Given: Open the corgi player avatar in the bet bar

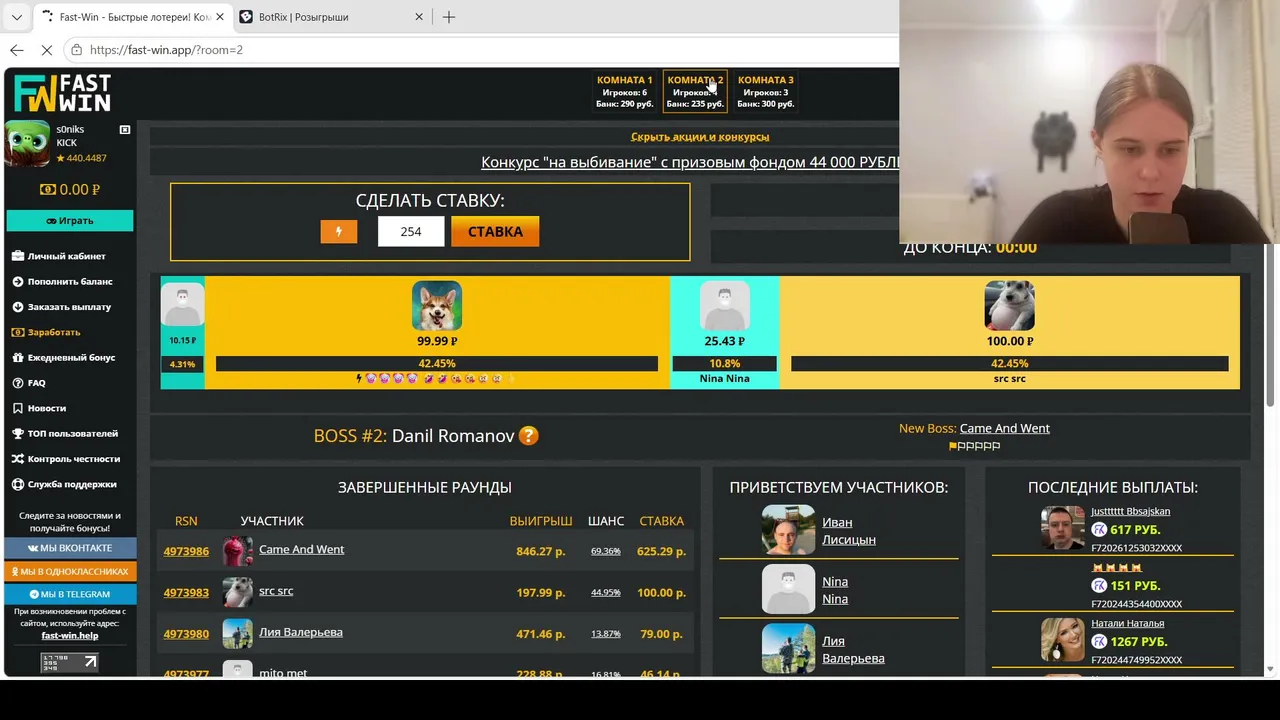Looking at the screenshot, I should point(437,306).
